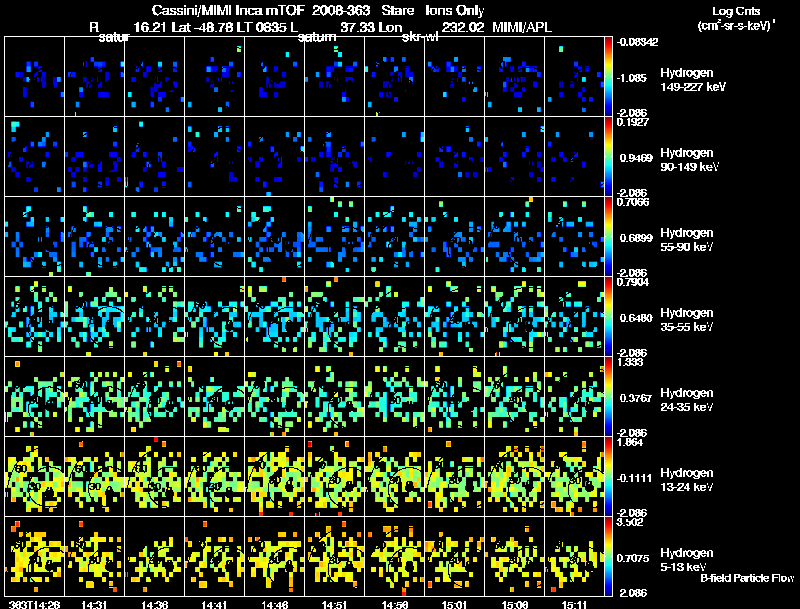Click the 'MIMI/APL' label

522,27
